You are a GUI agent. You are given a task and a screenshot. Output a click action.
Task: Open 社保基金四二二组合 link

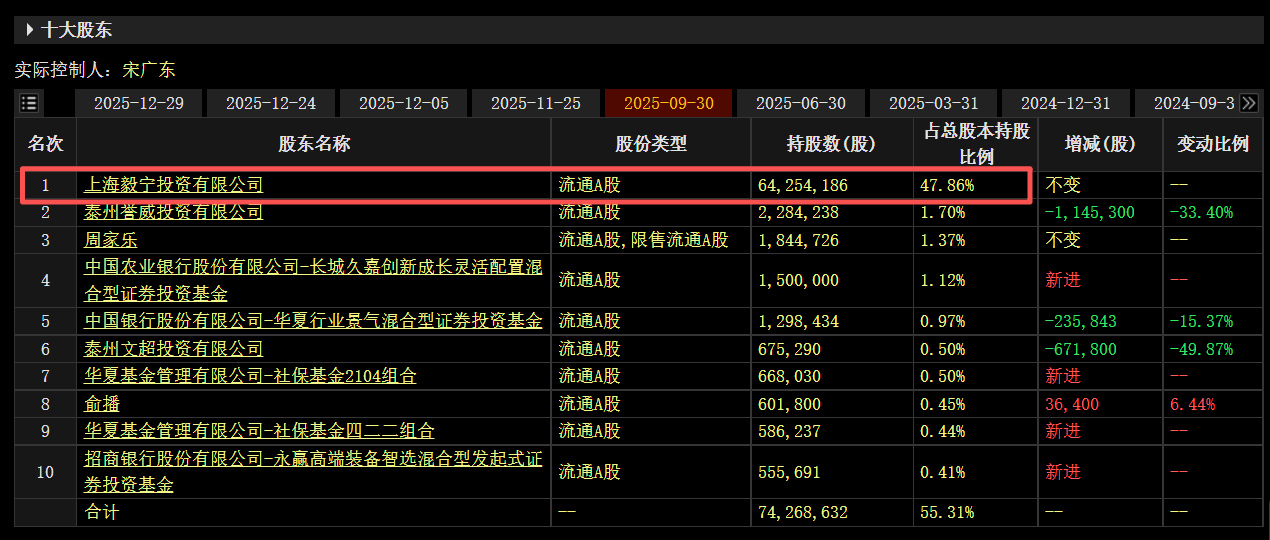tap(259, 431)
